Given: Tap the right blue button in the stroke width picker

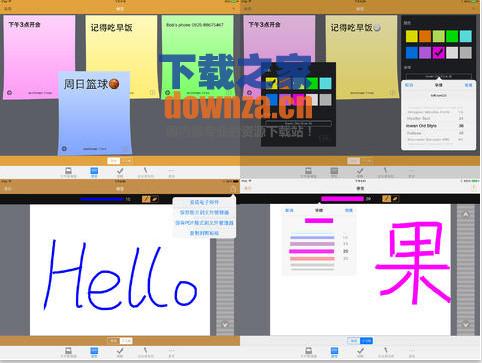Looking at the screenshot, I should point(349,210).
